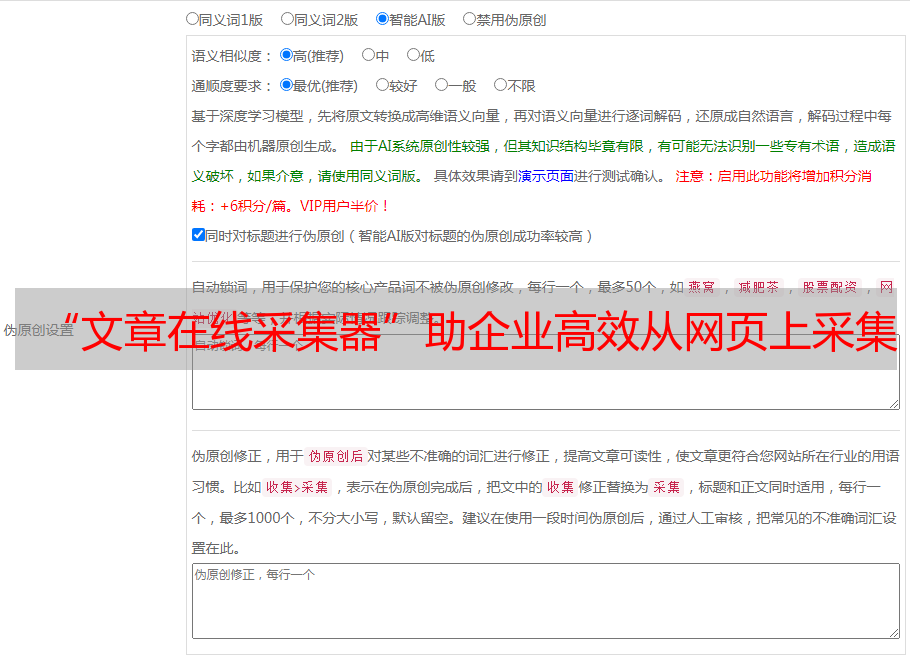Open the 演示页面 demo link
The image size is (911, 658).
546,176
